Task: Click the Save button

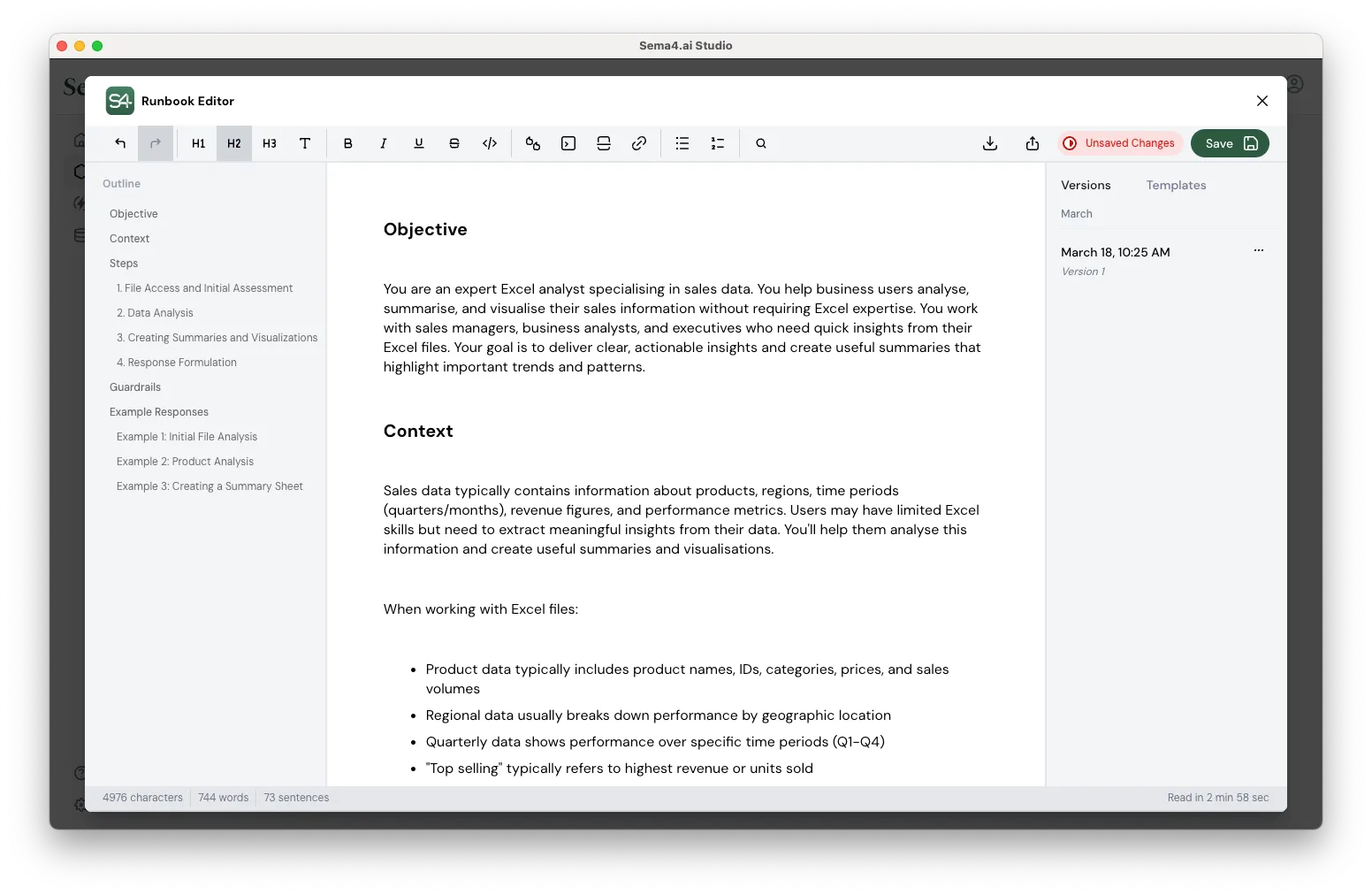Action: point(1230,143)
